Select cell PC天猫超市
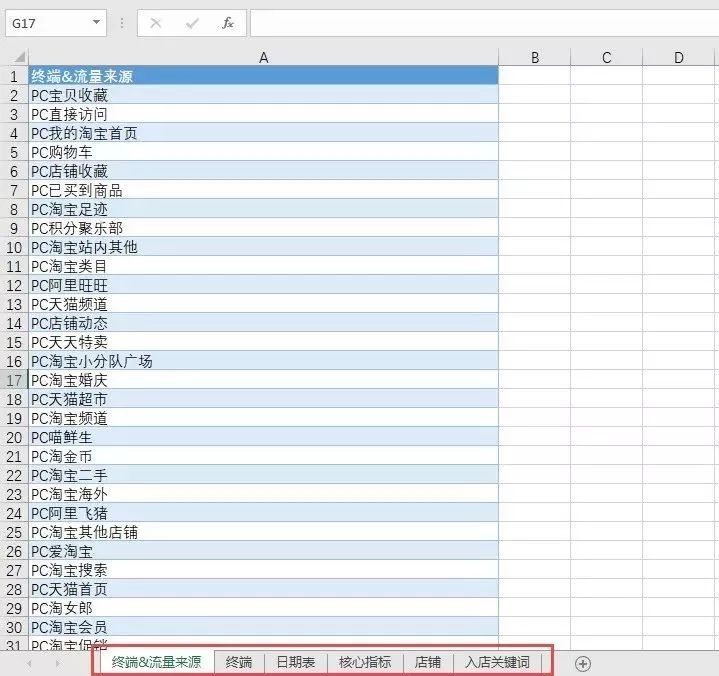The height and width of the screenshot is (676, 719). 263,399
